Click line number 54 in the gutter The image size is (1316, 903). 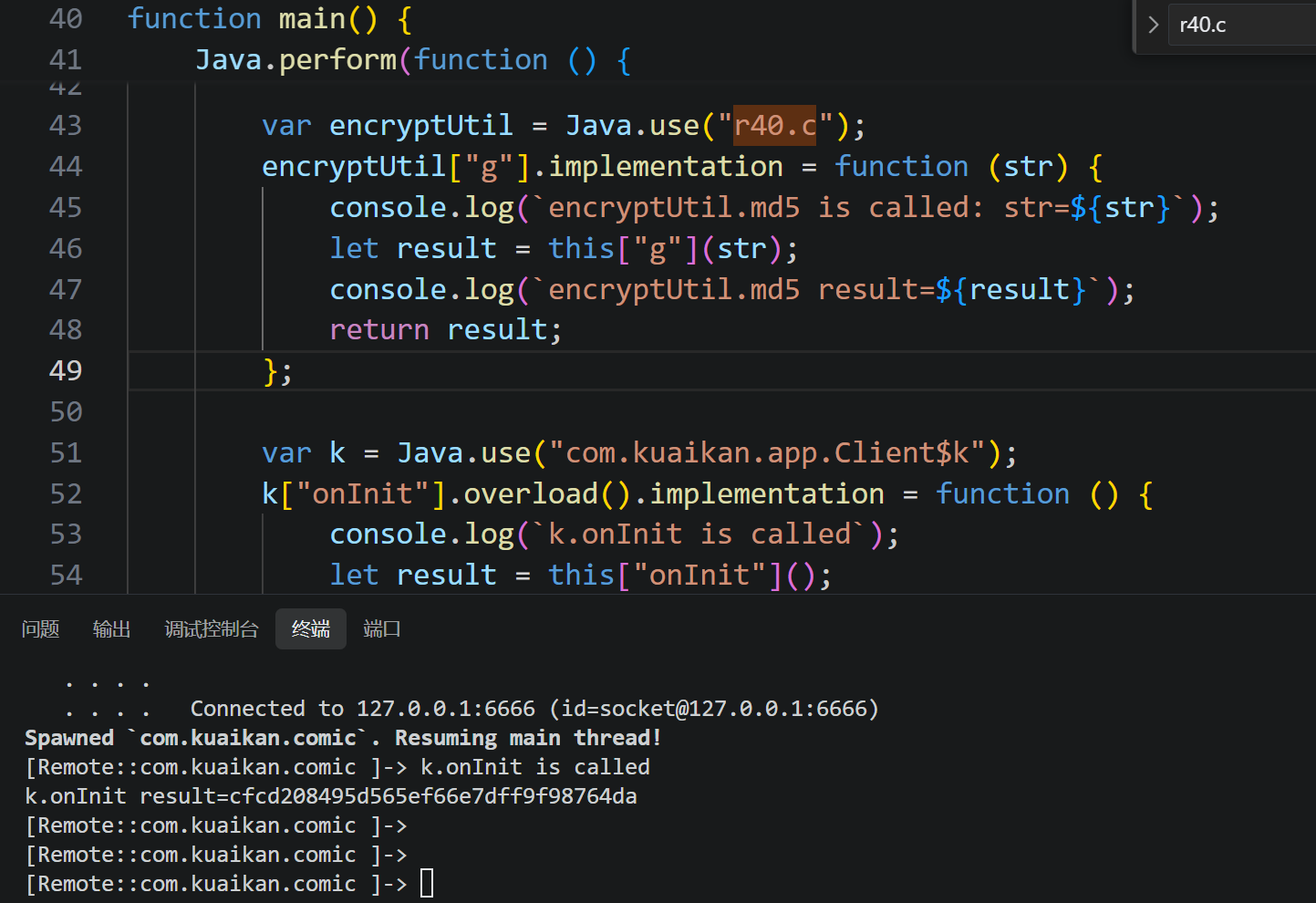coord(66,576)
